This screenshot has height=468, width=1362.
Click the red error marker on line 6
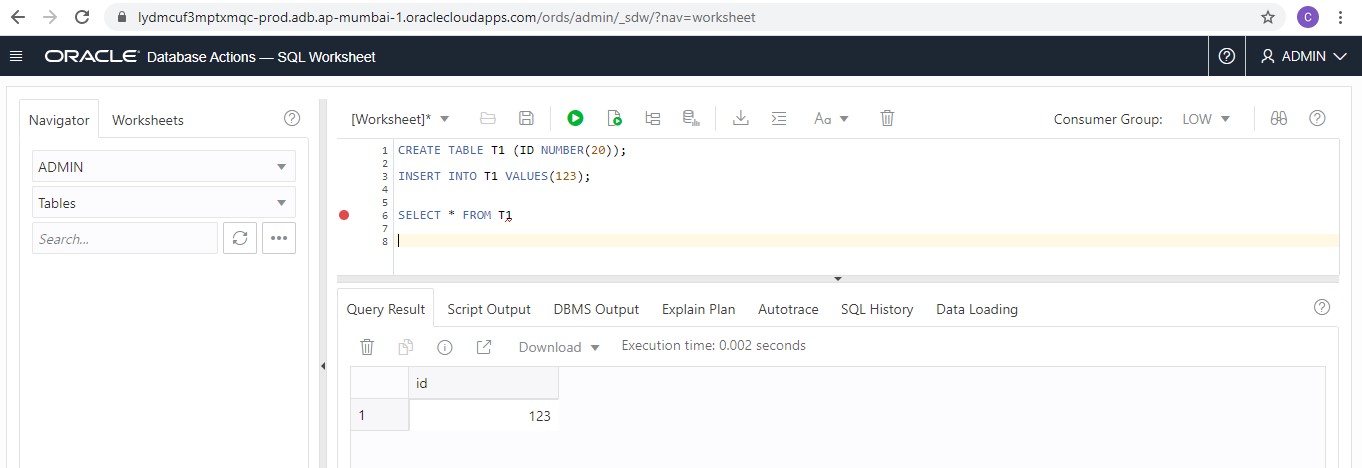click(344, 215)
